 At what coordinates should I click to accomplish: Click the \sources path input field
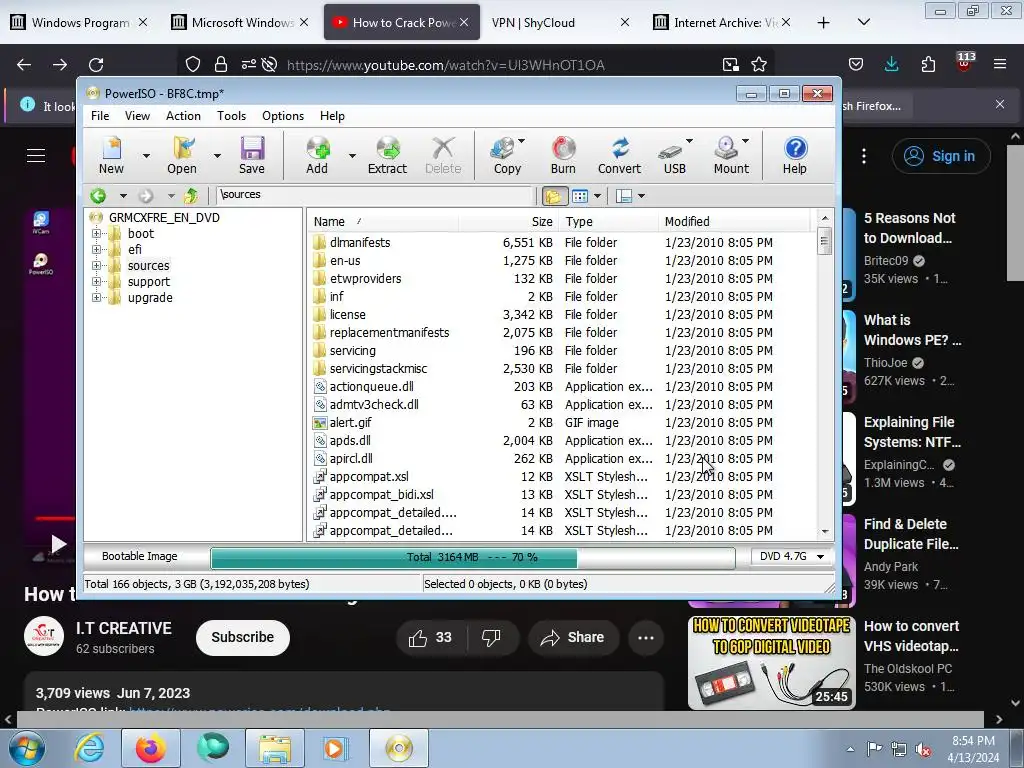[x=375, y=195]
